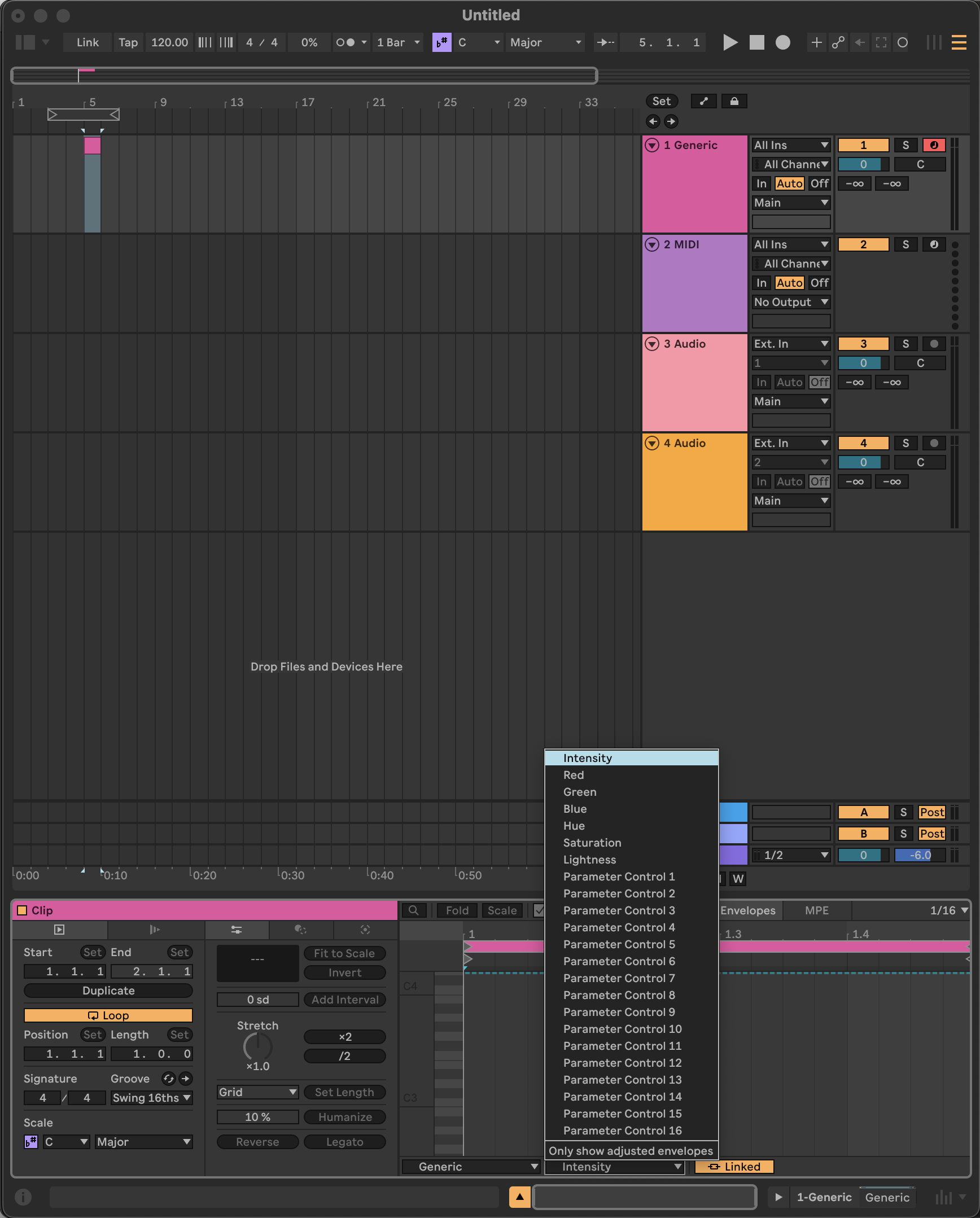Click the Arrangement Record button

click(783, 42)
